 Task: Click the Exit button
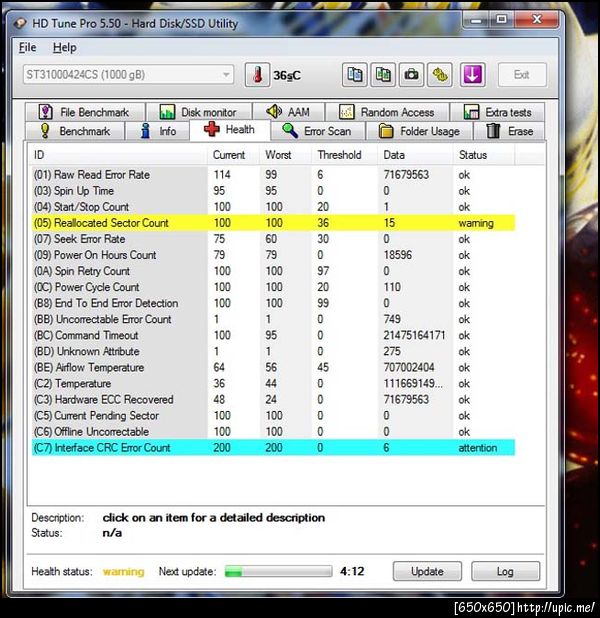coord(522,75)
